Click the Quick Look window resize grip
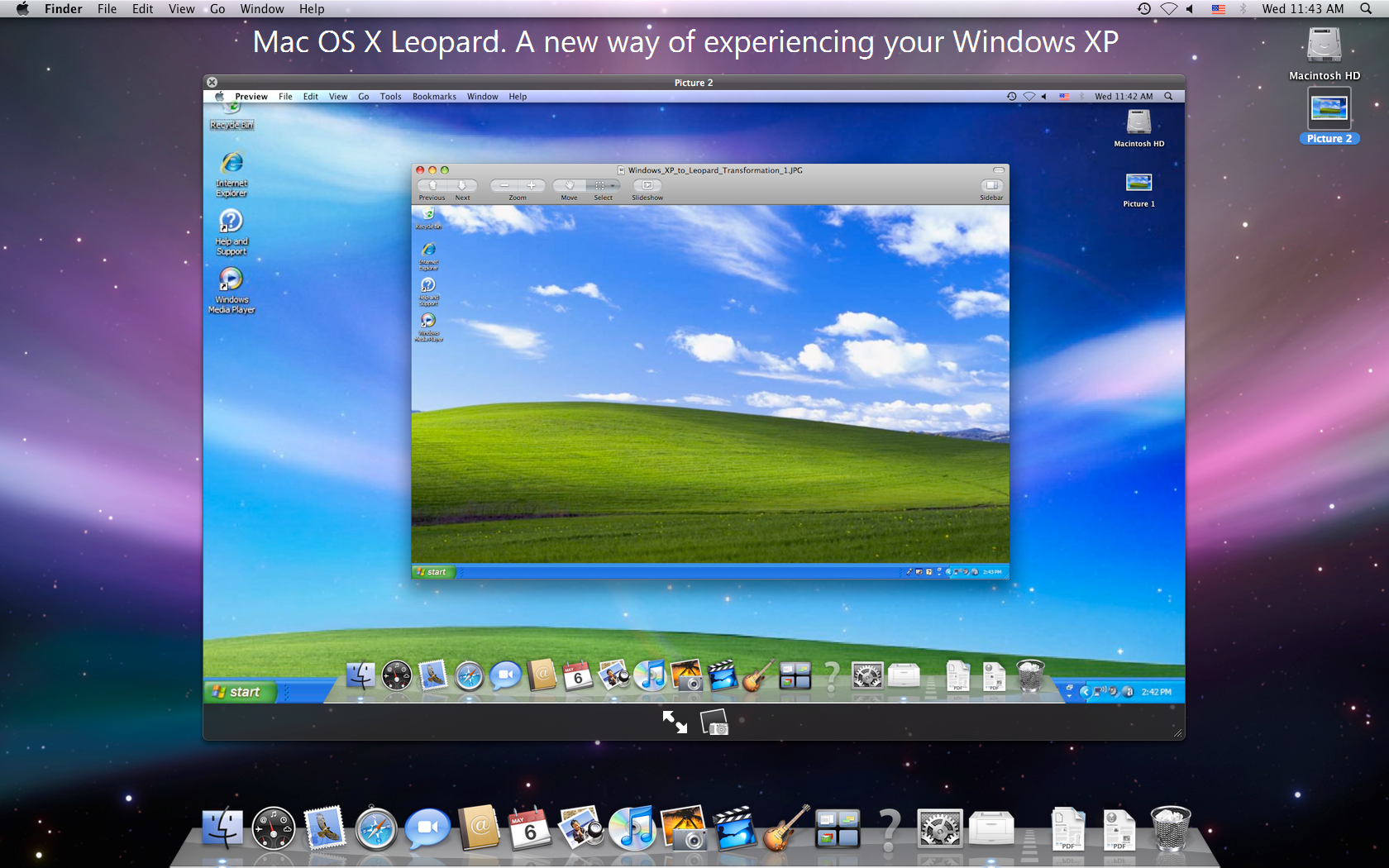1389x868 pixels. [1177, 732]
